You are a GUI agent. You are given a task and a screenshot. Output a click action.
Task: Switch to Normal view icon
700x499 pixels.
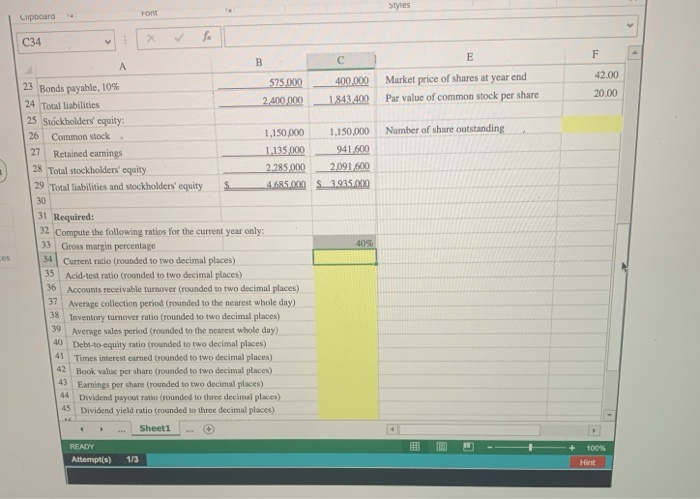[x=415, y=446]
